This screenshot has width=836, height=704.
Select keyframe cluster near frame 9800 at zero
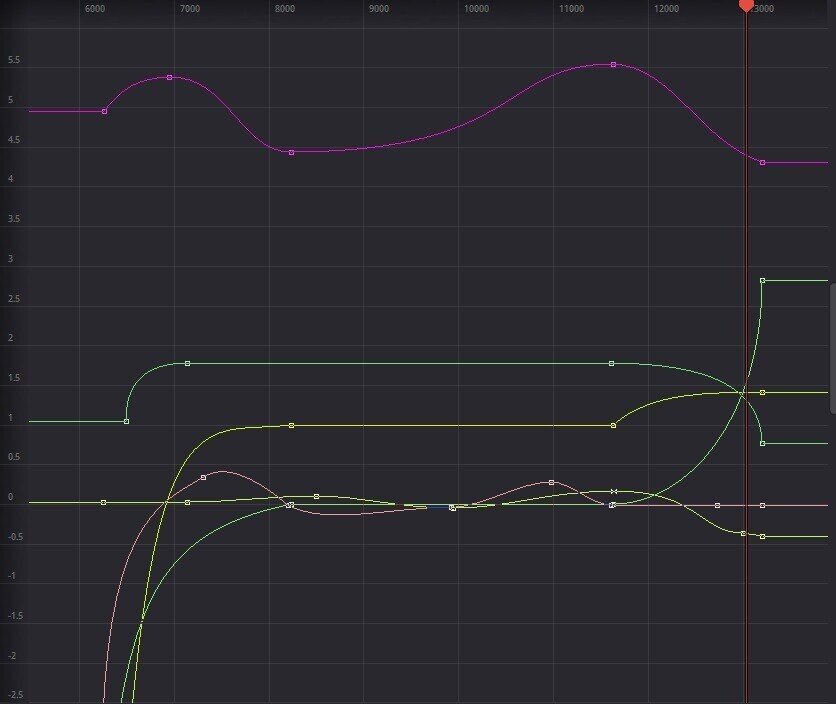click(453, 508)
